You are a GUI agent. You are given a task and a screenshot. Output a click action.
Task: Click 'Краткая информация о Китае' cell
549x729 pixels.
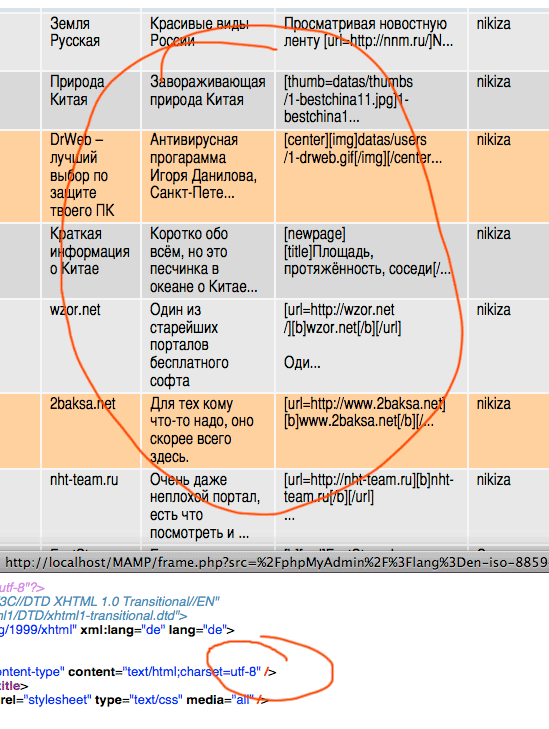[91, 260]
